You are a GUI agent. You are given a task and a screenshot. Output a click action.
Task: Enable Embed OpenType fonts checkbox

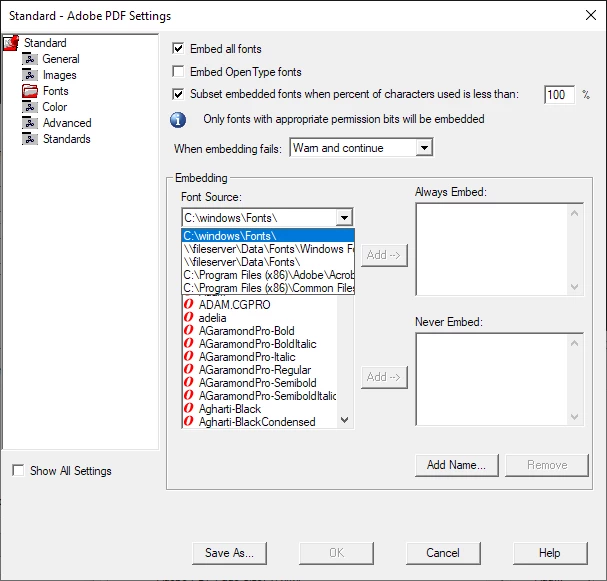tap(178, 72)
